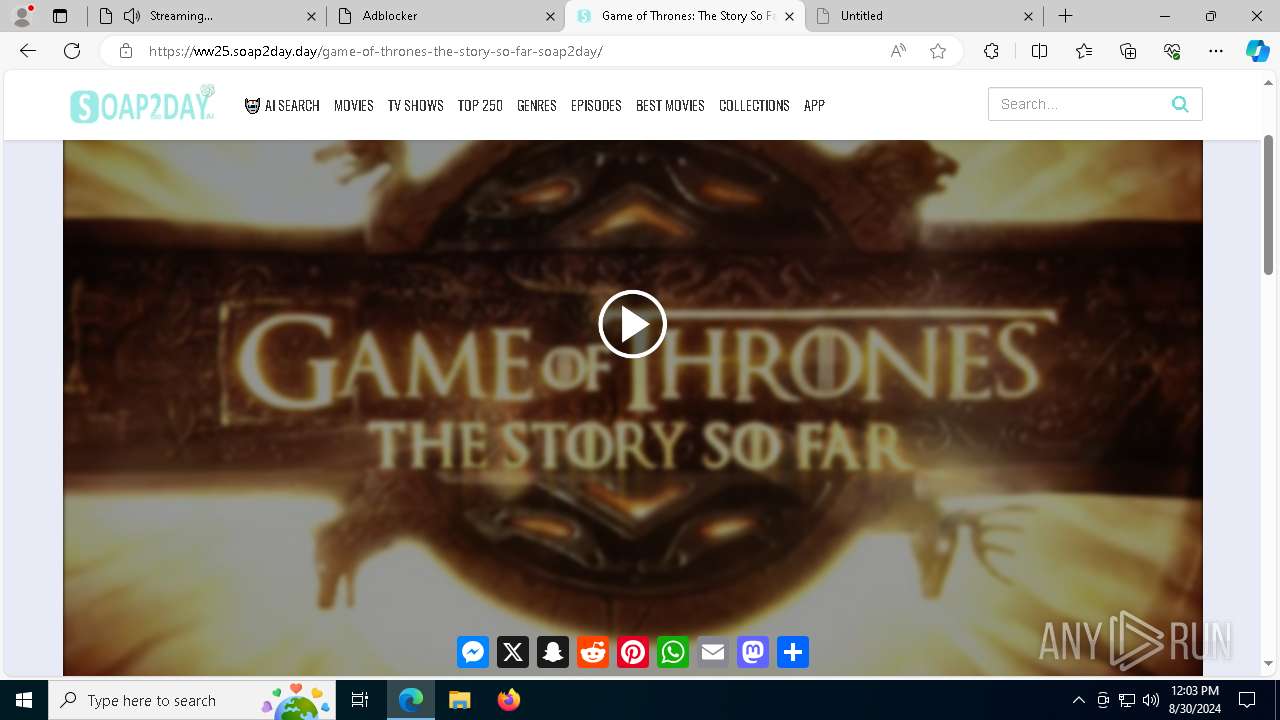Viewport: 1280px width, 720px height.
Task: Open Edge Settings and more menu
Action: [1216, 51]
